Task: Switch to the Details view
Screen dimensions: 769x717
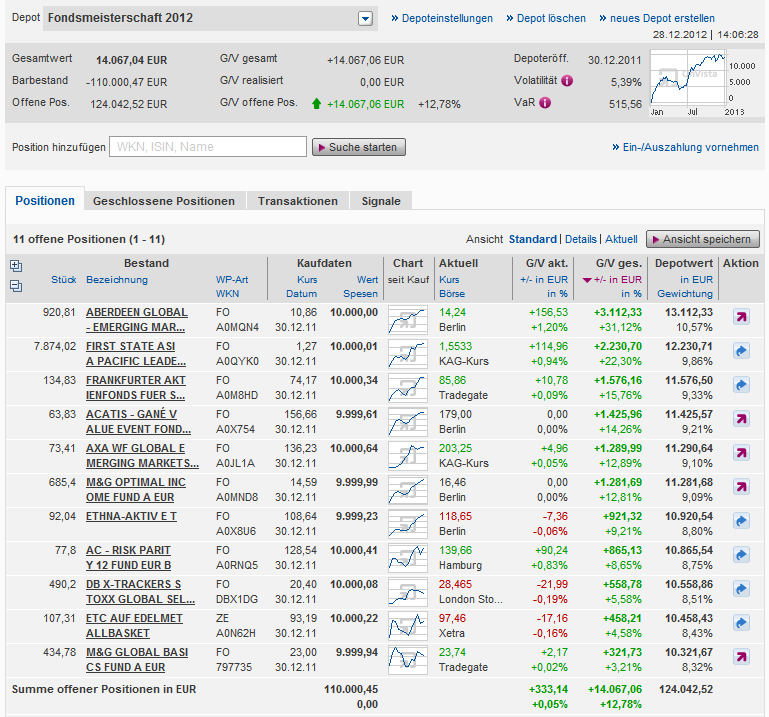Action: coord(580,239)
